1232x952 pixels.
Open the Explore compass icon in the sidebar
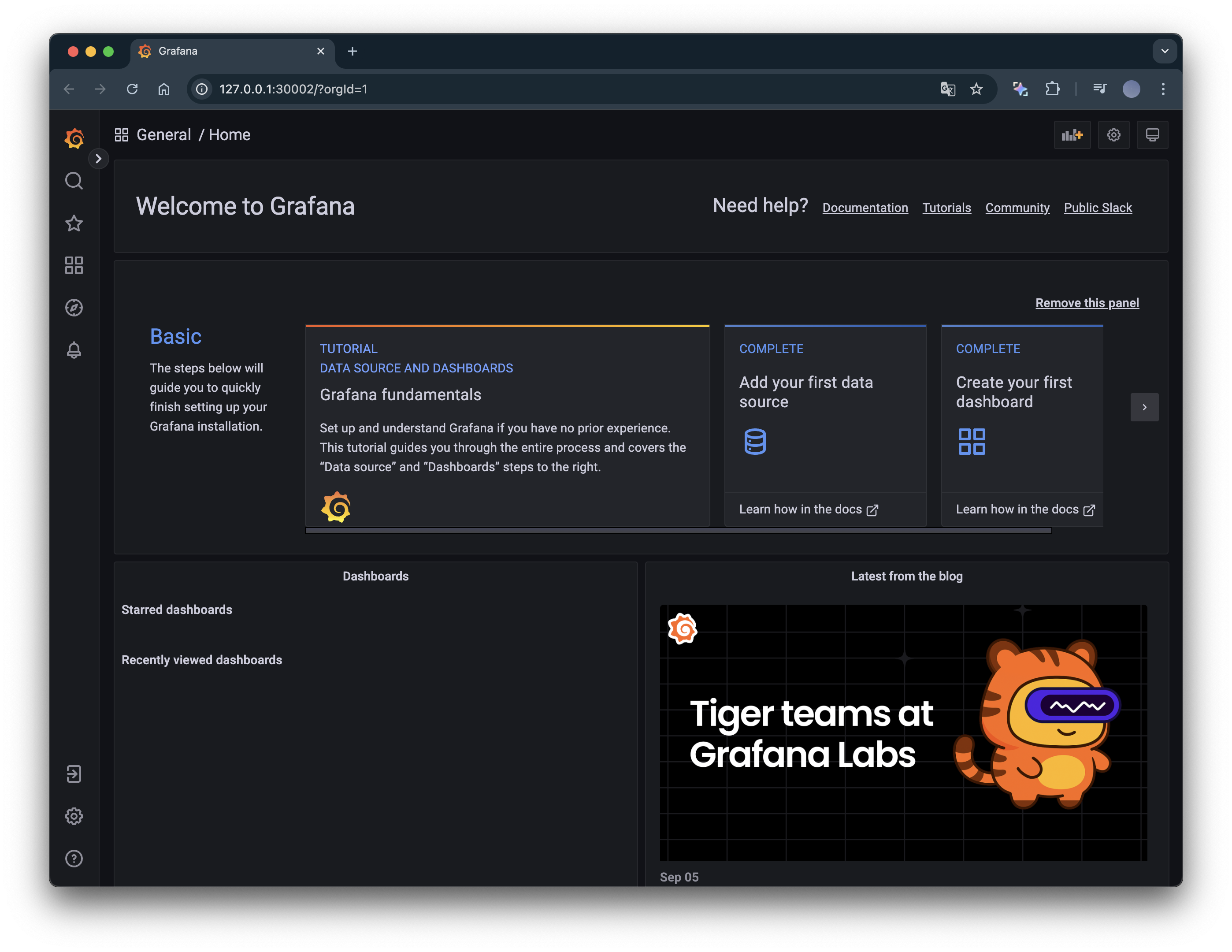[x=74, y=308]
